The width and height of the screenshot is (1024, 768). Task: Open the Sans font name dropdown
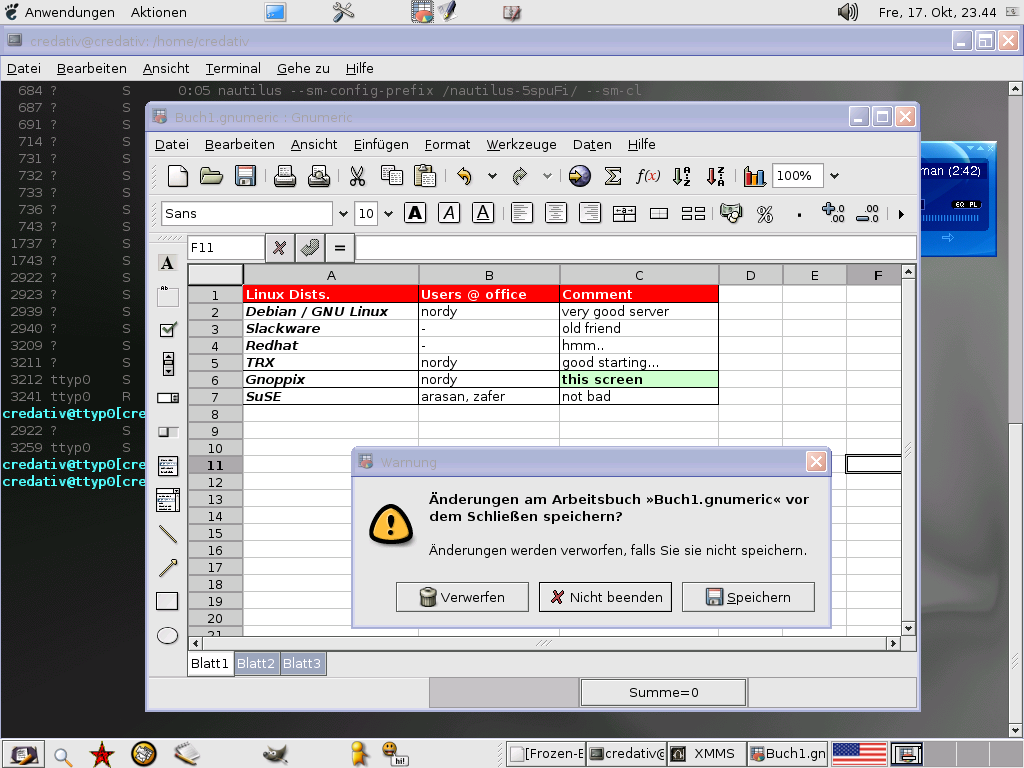point(344,214)
